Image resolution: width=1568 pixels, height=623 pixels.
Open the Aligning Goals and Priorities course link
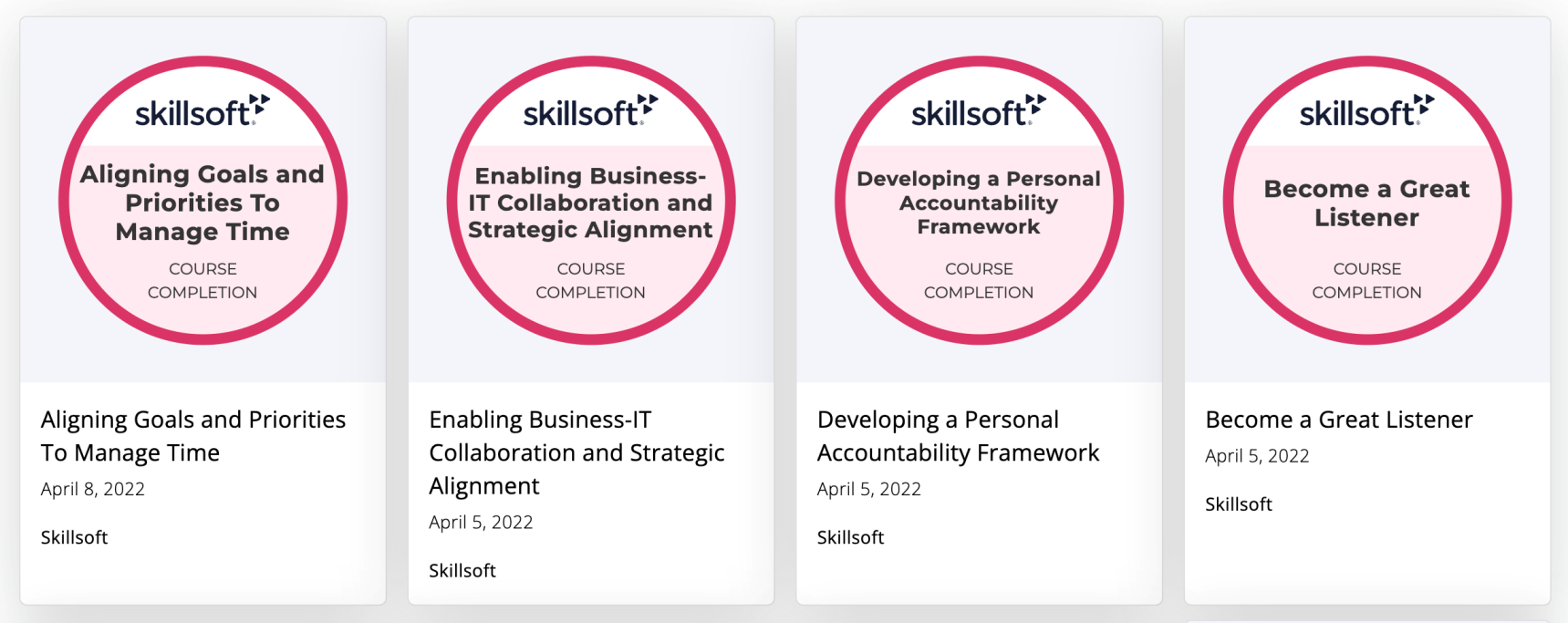(x=193, y=435)
